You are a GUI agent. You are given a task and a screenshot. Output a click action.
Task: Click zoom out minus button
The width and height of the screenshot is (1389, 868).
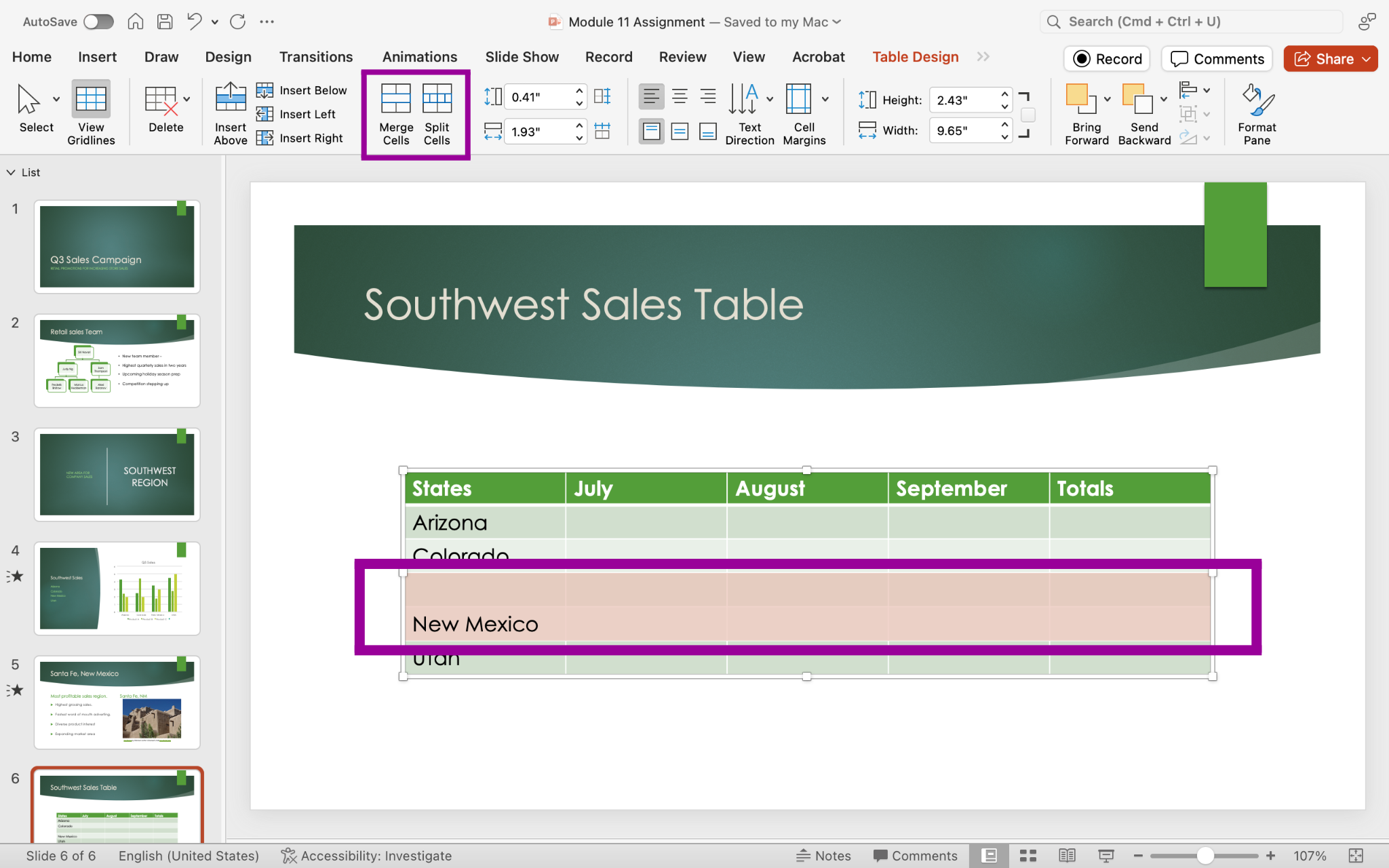pyautogui.click(x=1138, y=856)
